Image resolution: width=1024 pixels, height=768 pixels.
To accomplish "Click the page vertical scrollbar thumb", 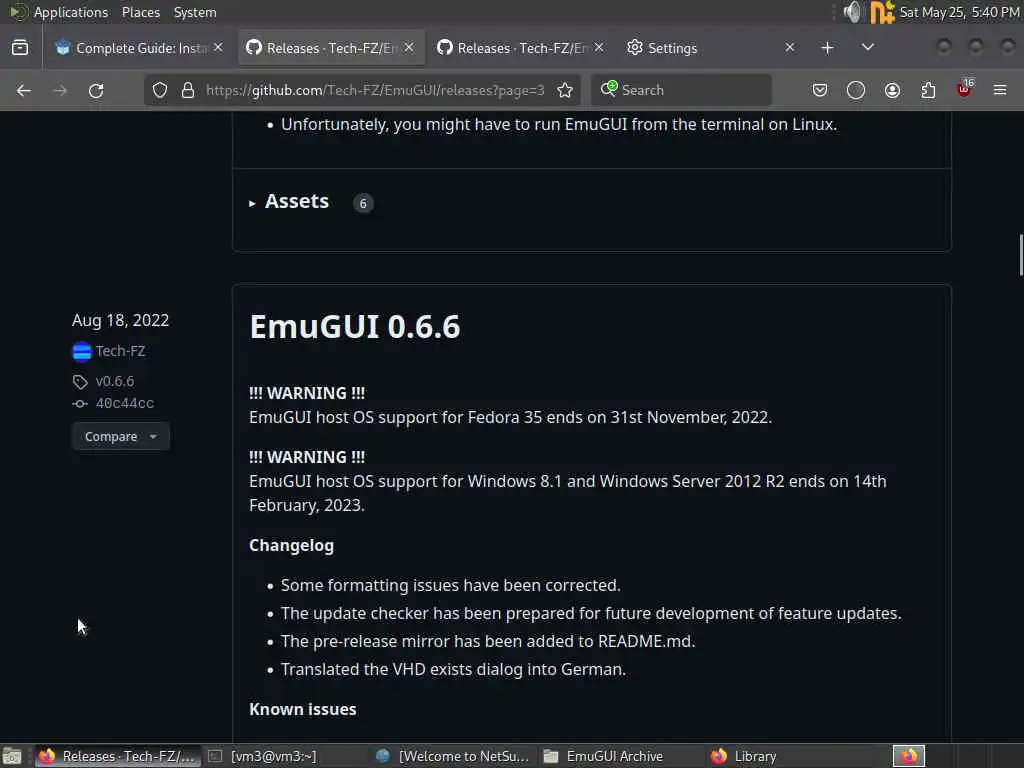I will [x=1021, y=255].
